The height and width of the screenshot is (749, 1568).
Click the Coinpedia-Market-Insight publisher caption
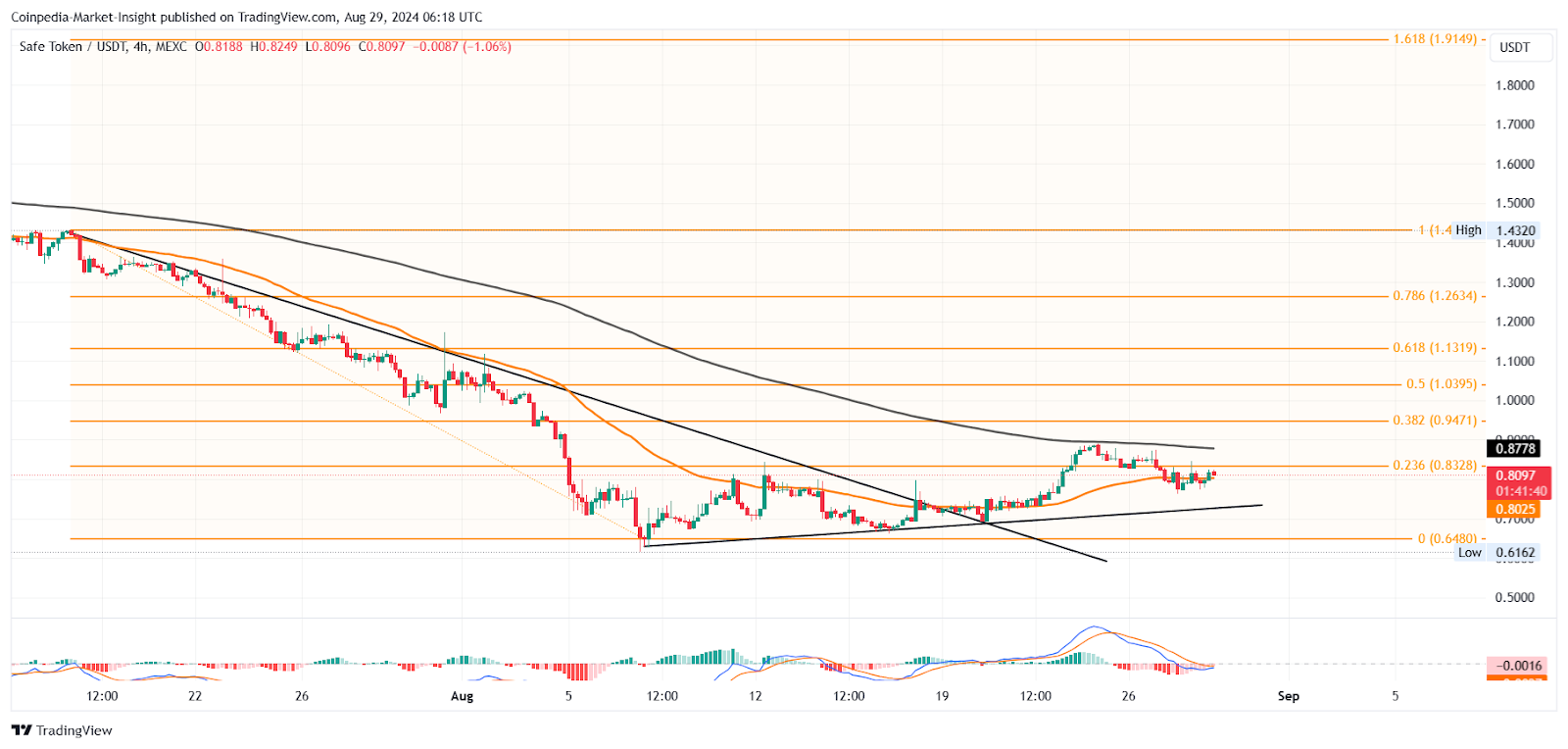coord(247,17)
